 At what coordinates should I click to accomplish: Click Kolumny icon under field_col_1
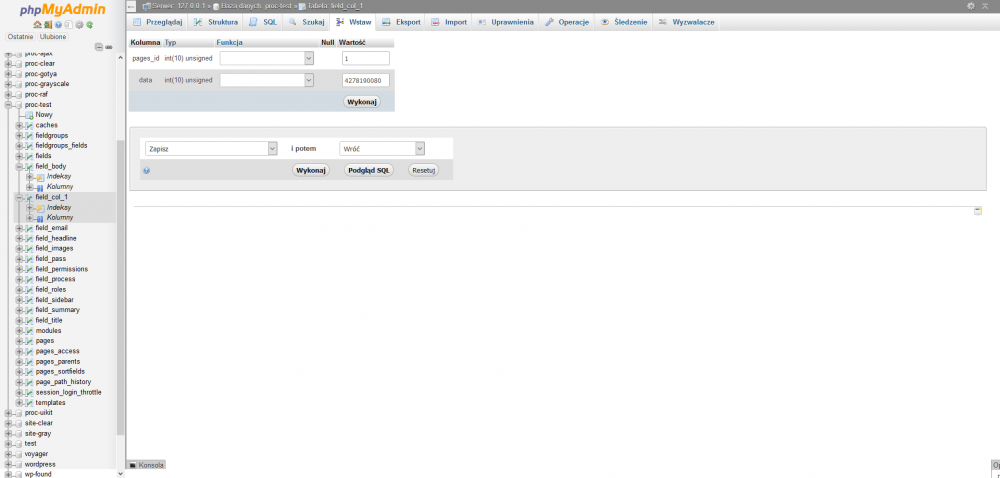pos(40,218)
